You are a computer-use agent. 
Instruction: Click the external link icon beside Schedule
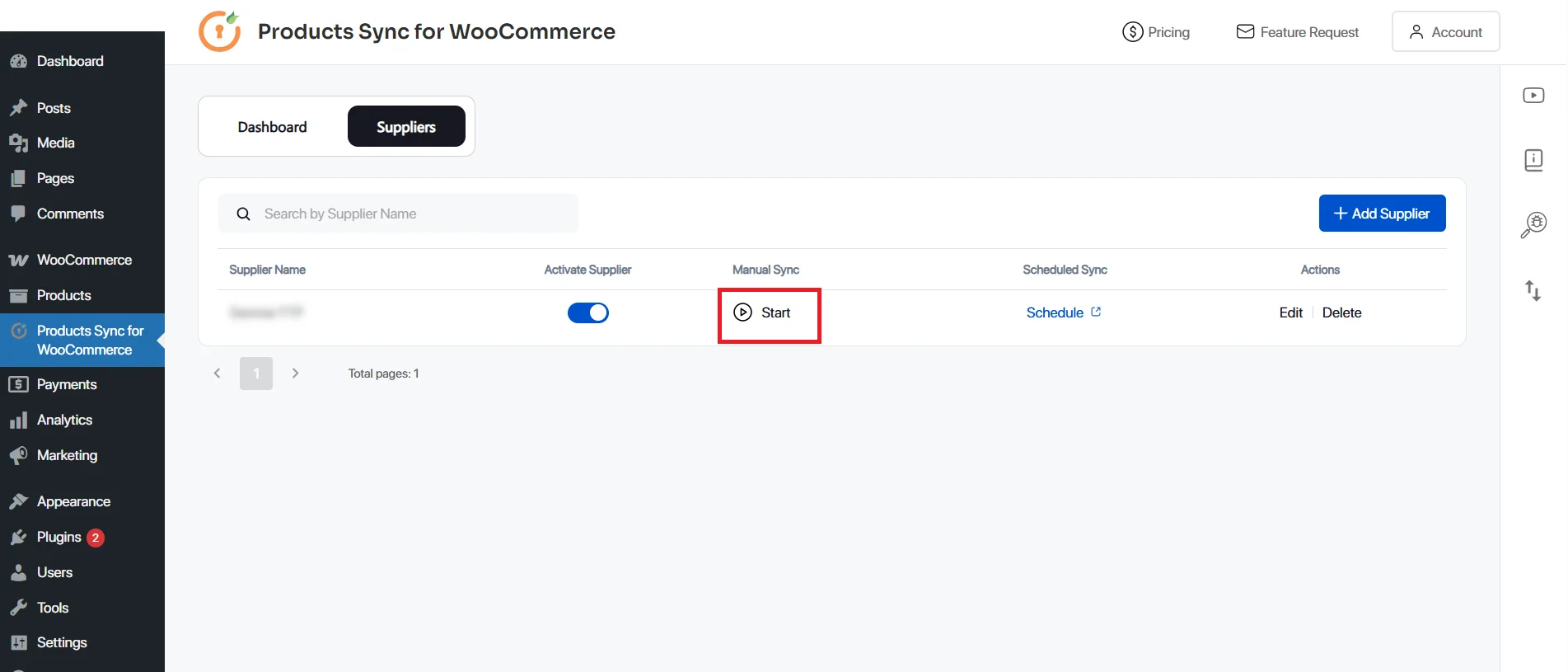click(1096, 312)
